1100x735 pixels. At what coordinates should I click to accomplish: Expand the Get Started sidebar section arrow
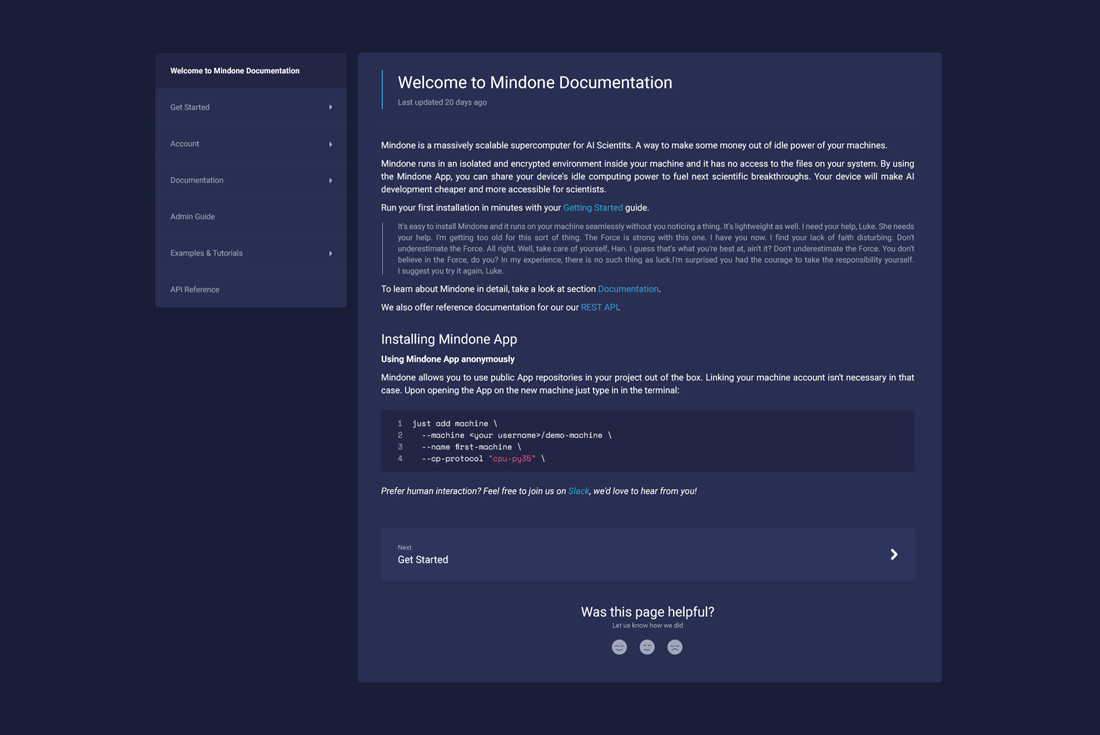coord(330,107)
